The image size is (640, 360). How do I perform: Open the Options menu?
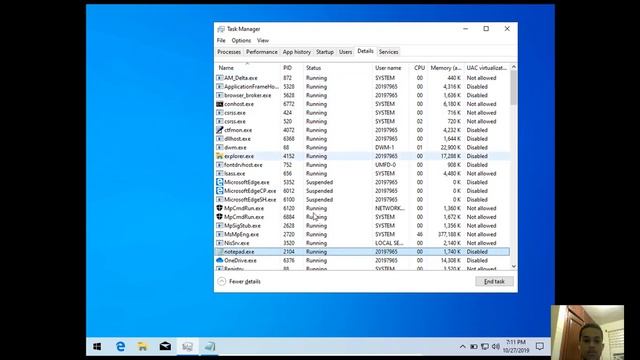pyautogui.click(x=241, y=40)
